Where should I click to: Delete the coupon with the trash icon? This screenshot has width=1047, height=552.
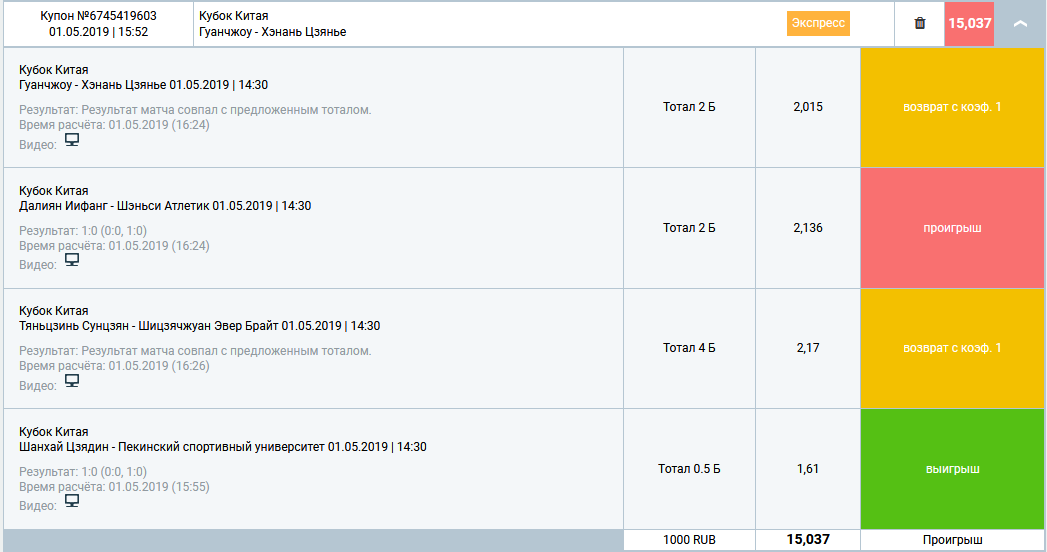pyautogui.click(x=919, y=23)
